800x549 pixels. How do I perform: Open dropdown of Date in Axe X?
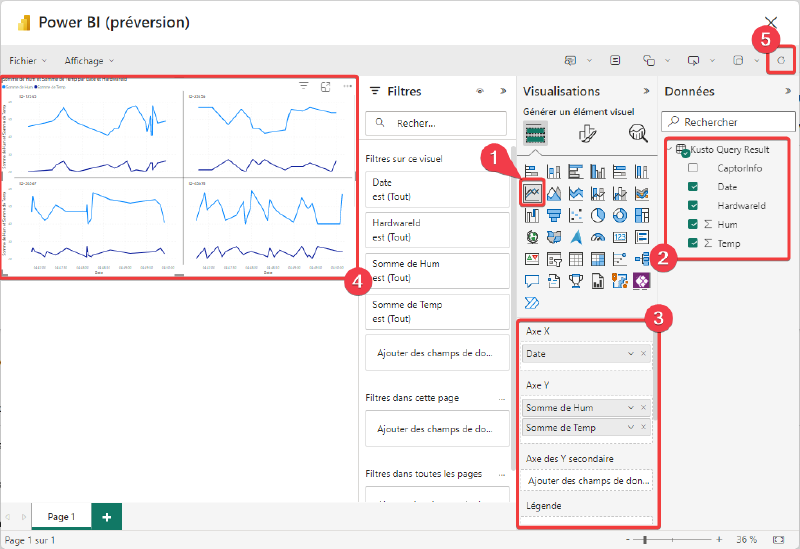pyautogui.click(x=631, y=354)
